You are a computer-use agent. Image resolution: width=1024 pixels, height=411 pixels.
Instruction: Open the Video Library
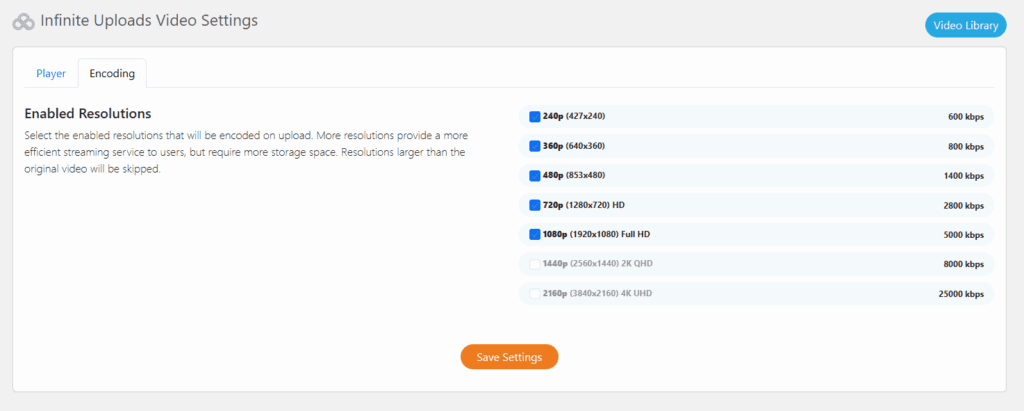click(x=965, y=25)
